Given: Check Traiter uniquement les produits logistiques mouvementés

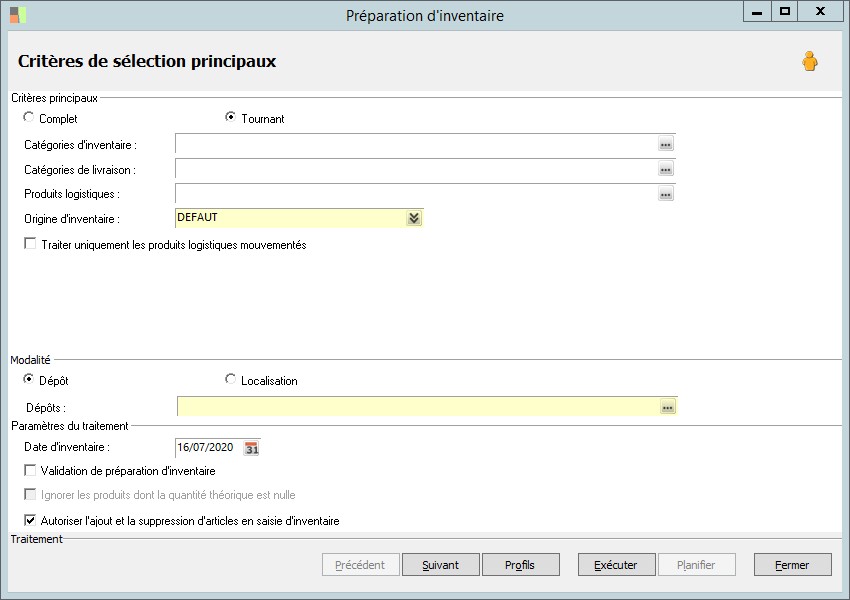Looking at the screenshot, I should (x=31, y=244).
